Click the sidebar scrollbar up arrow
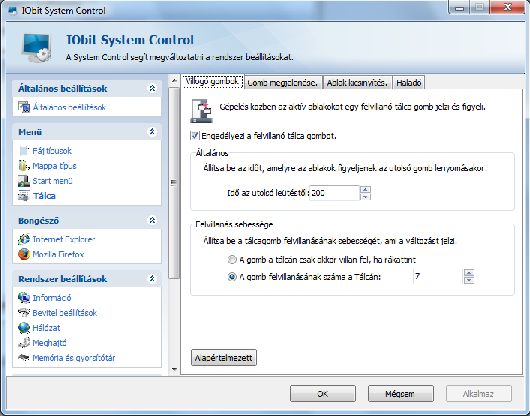This screenshot has width=530, height=416. pos(174,81)
